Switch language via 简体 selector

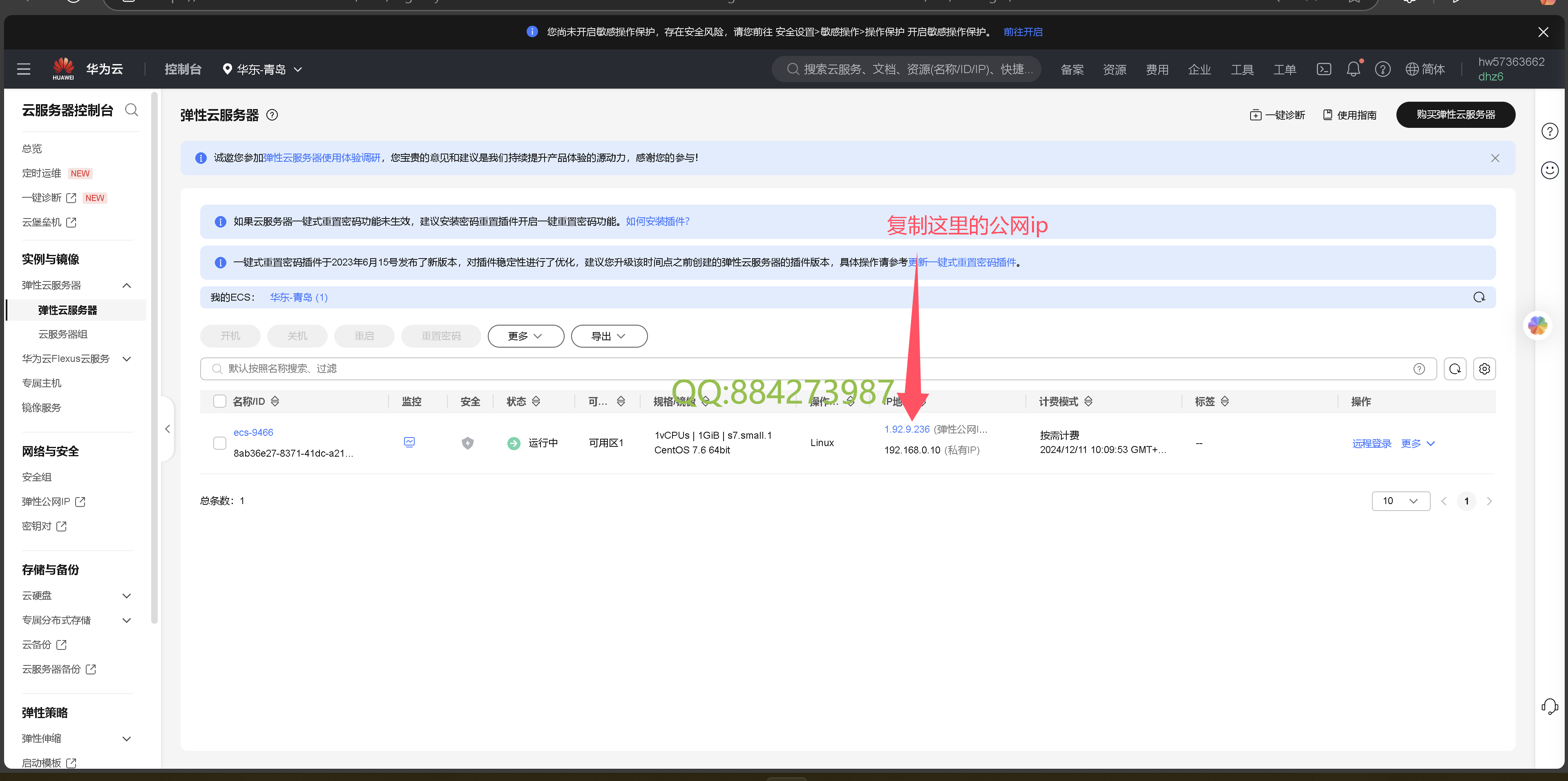(1425, 69)
